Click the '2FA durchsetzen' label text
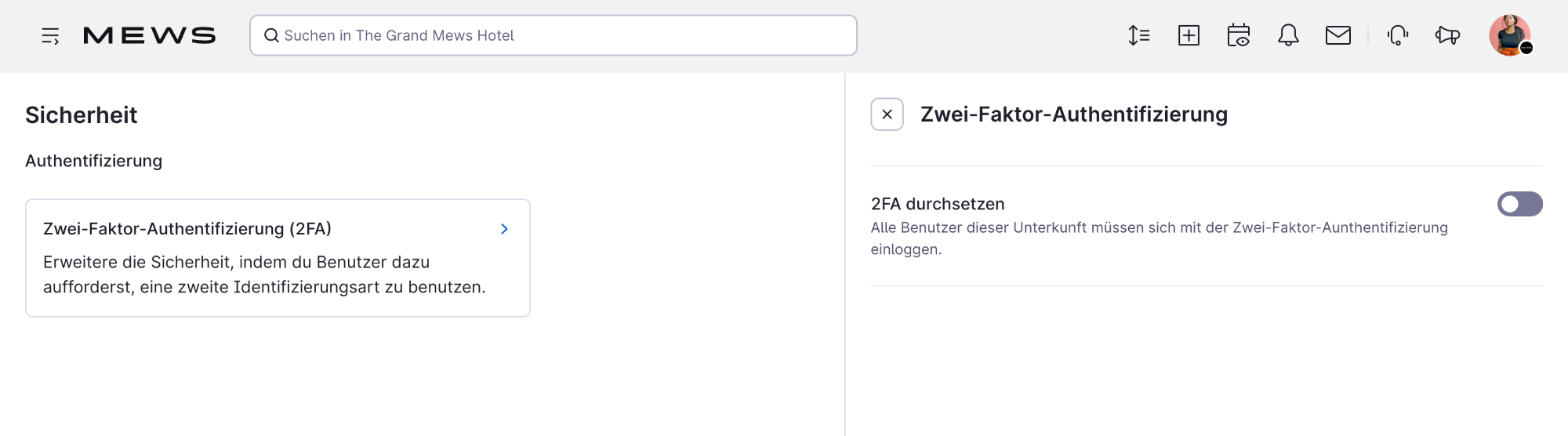Viewport: 1568px width, 436px height. [x=938, y=204]
